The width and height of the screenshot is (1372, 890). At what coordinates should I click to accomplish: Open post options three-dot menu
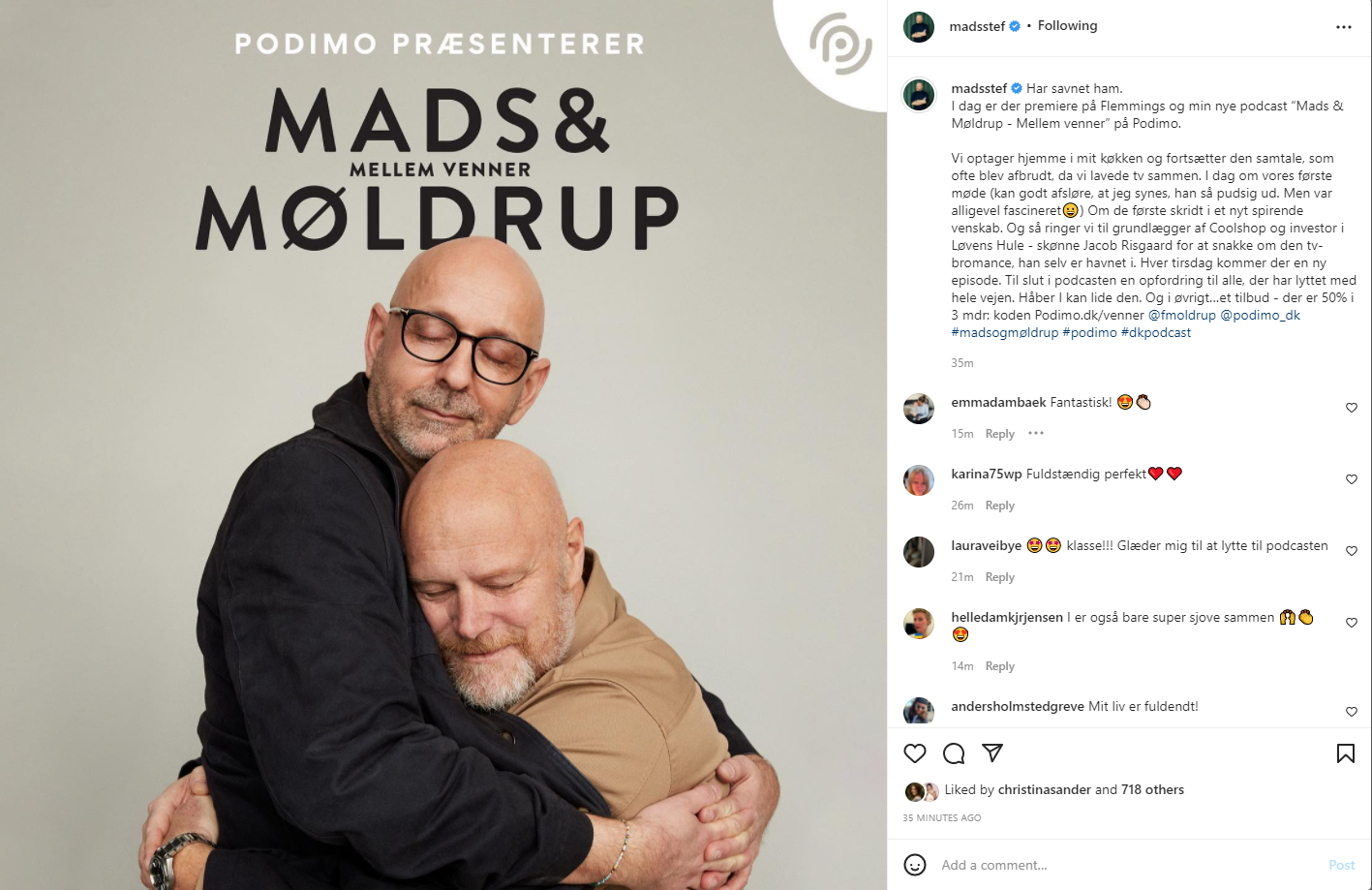point(1344,27)
